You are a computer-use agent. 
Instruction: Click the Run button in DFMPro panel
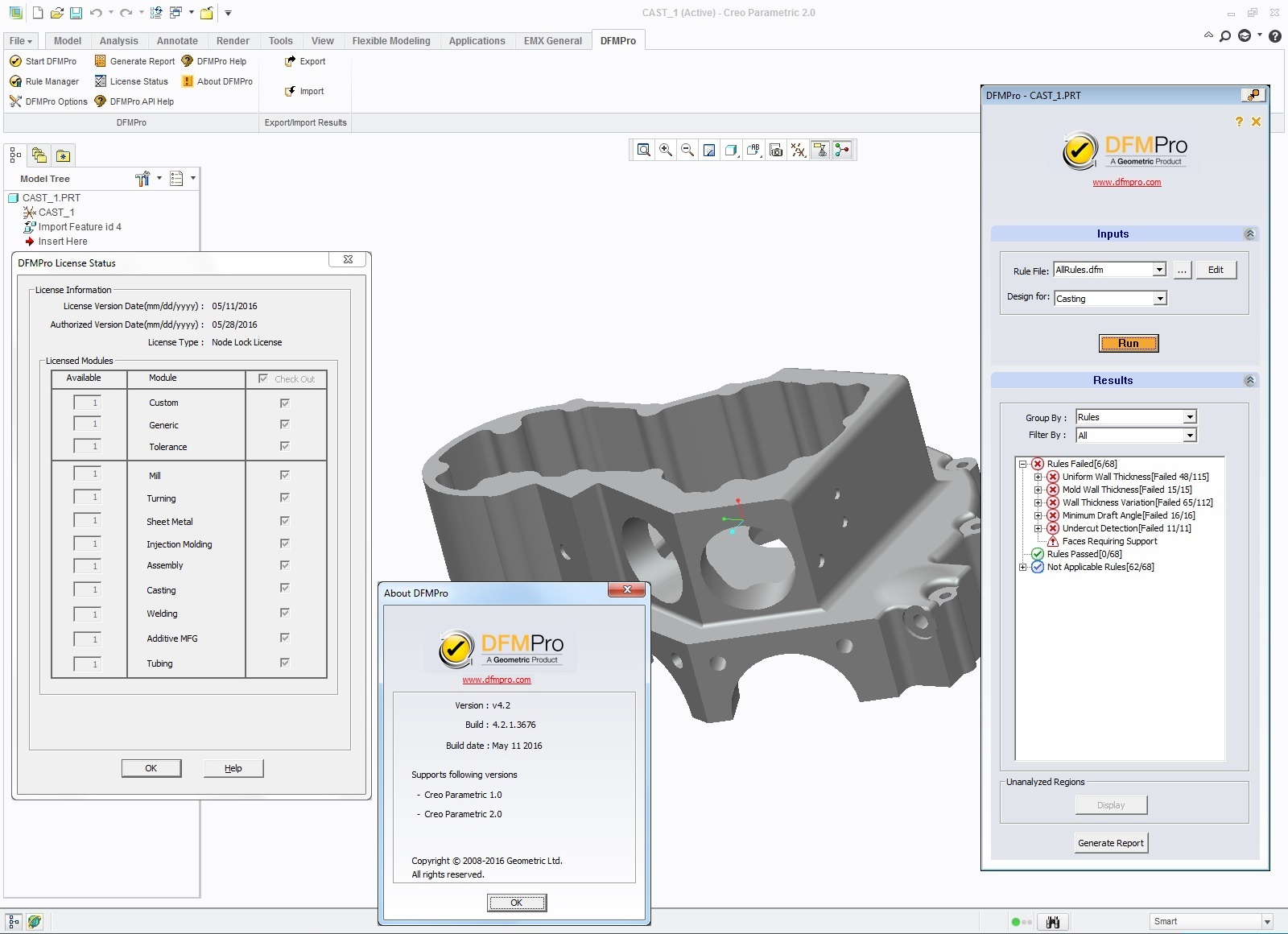coord(1129,343)
